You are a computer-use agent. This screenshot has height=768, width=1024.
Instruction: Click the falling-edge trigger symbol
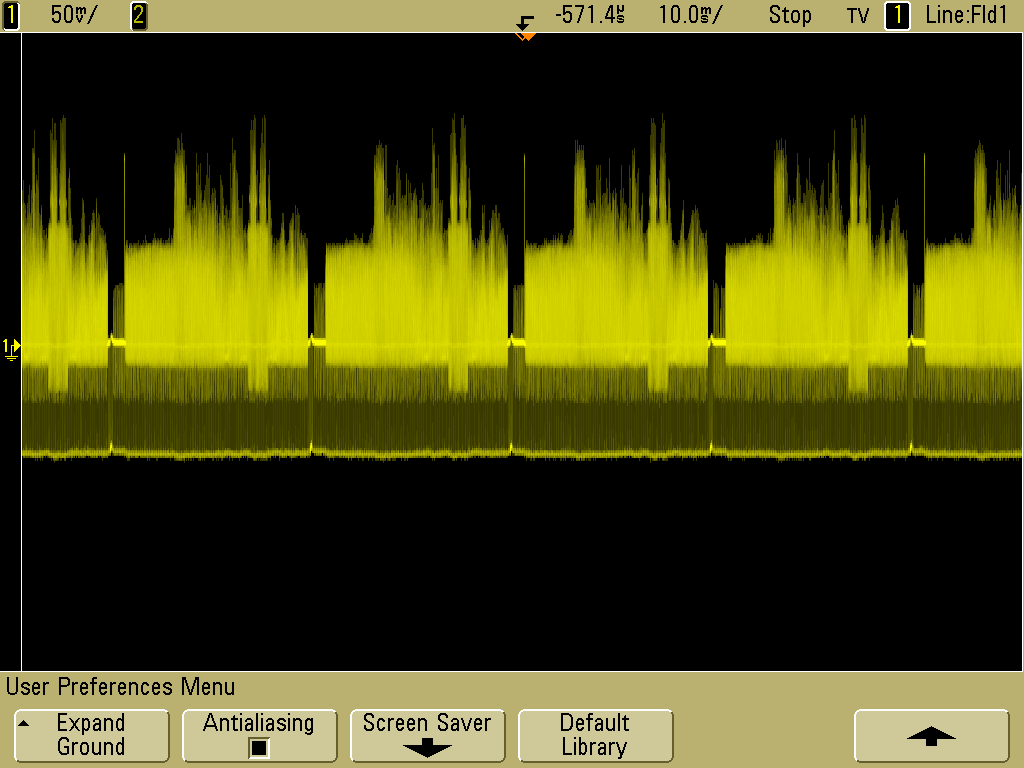526,20
